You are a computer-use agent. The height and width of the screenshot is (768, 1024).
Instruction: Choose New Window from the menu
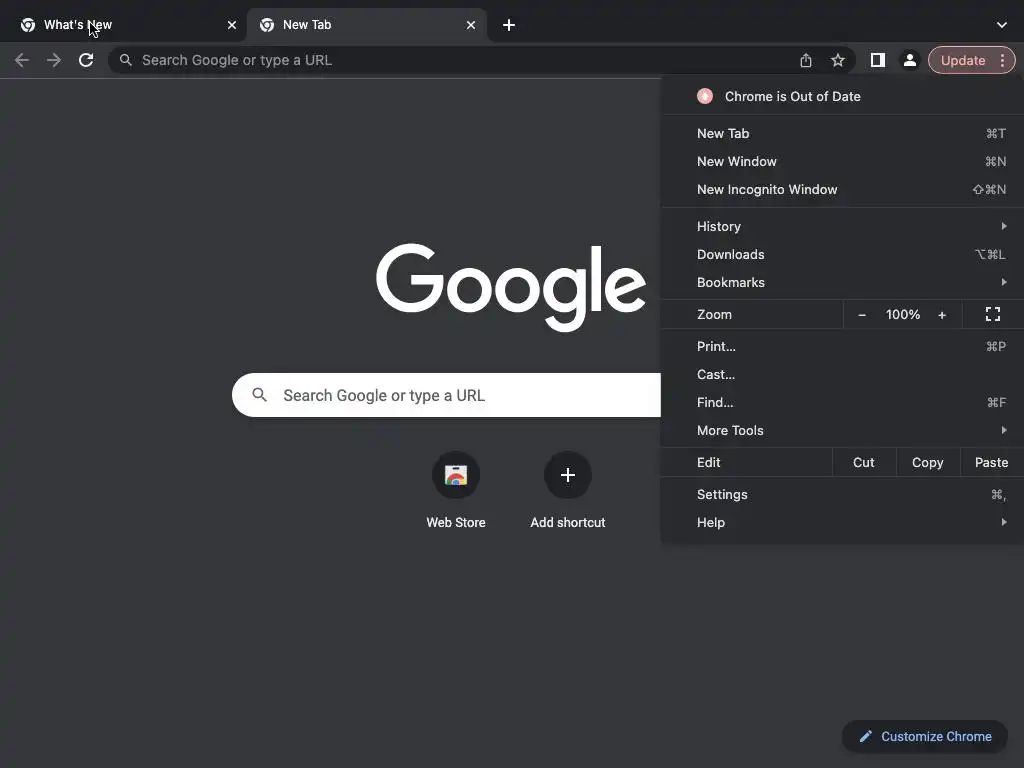coord(842,161)
